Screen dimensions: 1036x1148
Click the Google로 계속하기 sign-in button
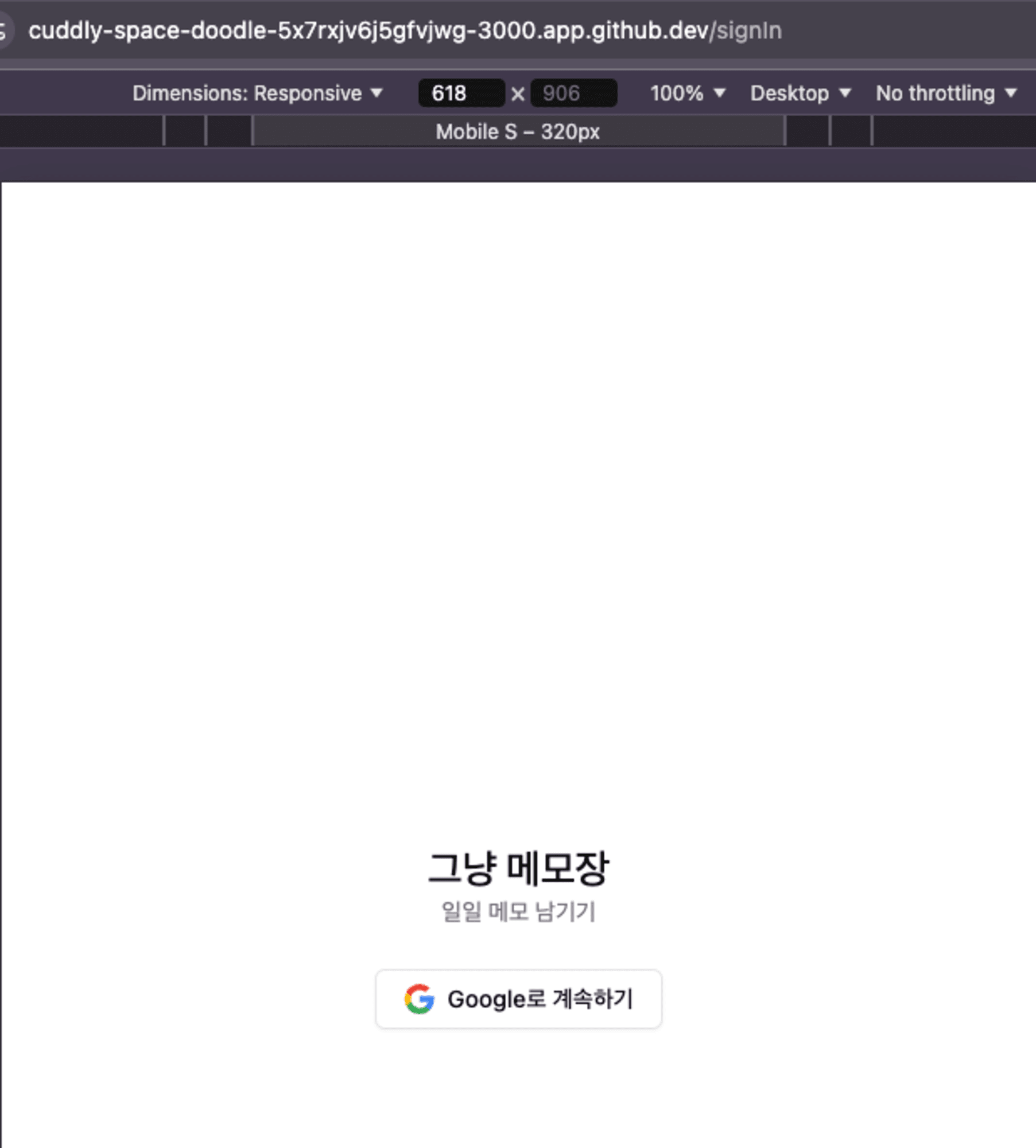pyautogui.click(x=518, y=999)
